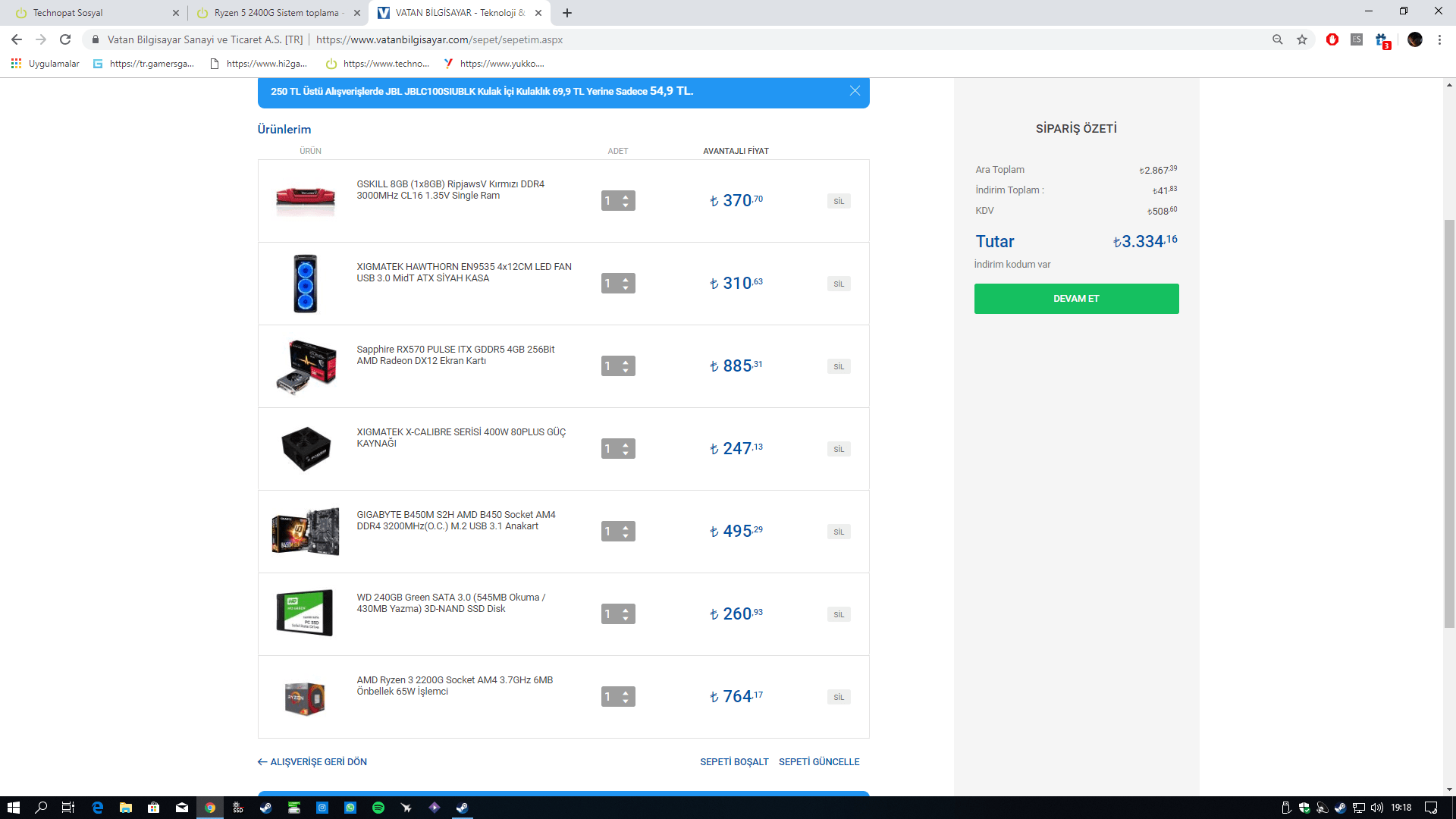This screenshot has height=819, width=1456.
Task: Open the Chrome three-dot menu
Action: tap(1439, 39)
